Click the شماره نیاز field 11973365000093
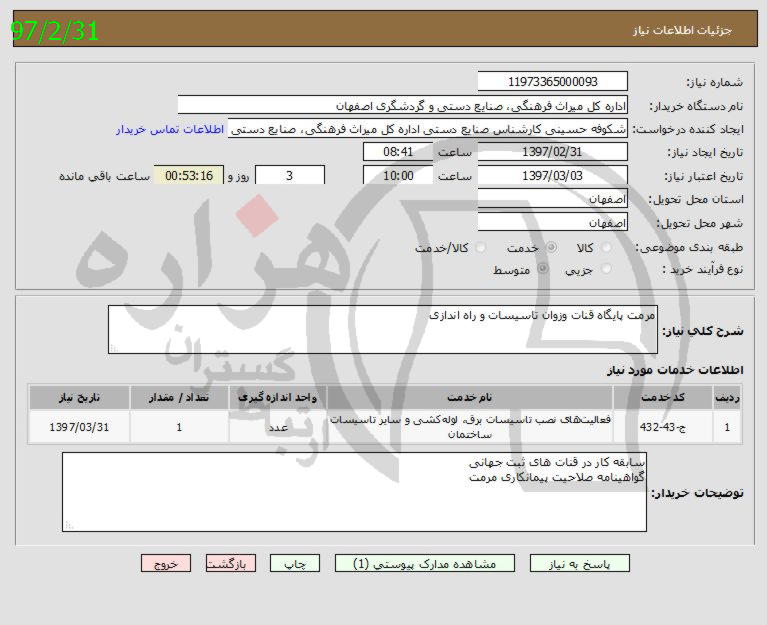Image resolution: width=767 pixels, height=625 pixels. 552,82
